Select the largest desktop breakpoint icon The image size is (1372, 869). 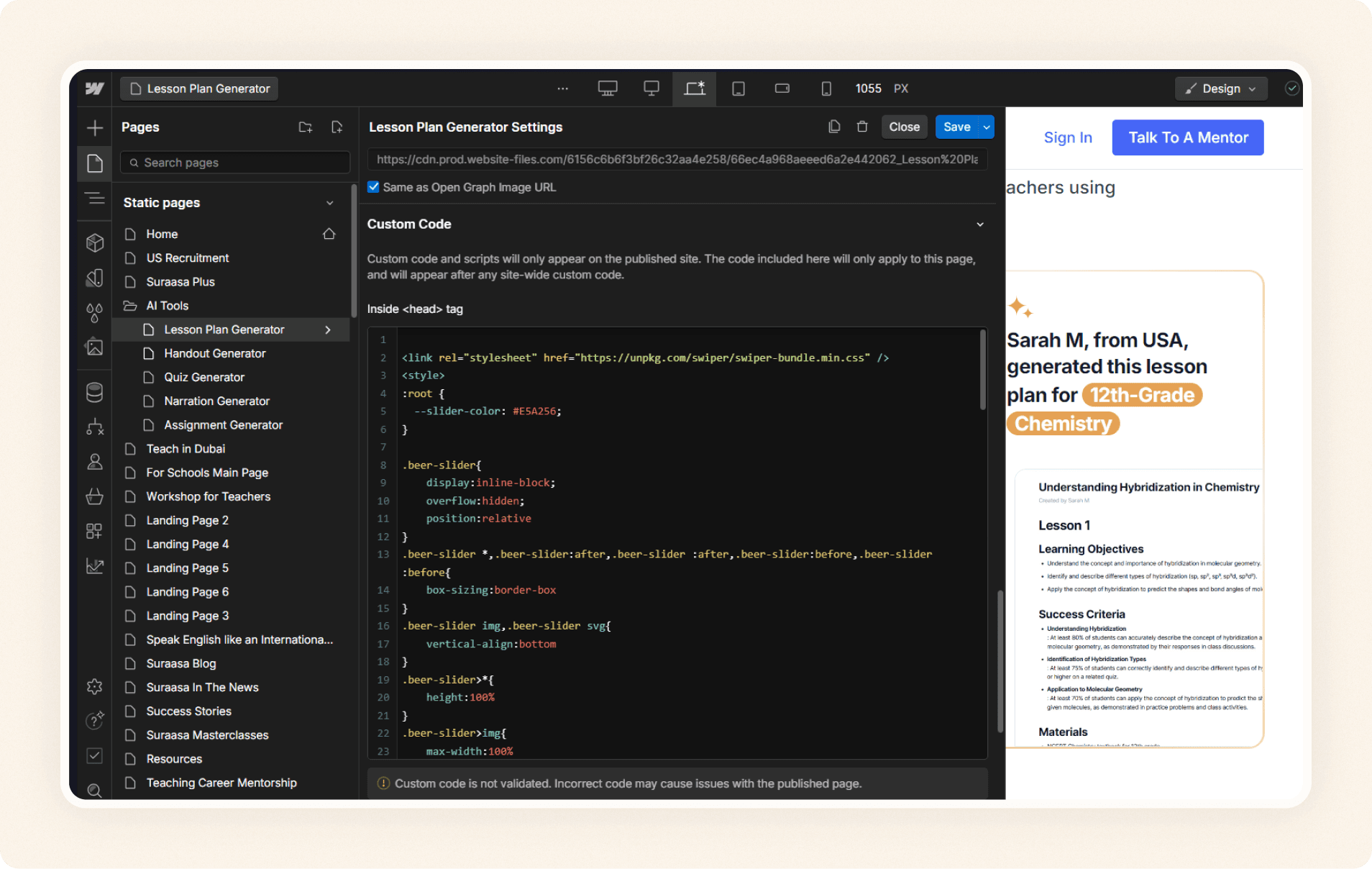point(608,88)
